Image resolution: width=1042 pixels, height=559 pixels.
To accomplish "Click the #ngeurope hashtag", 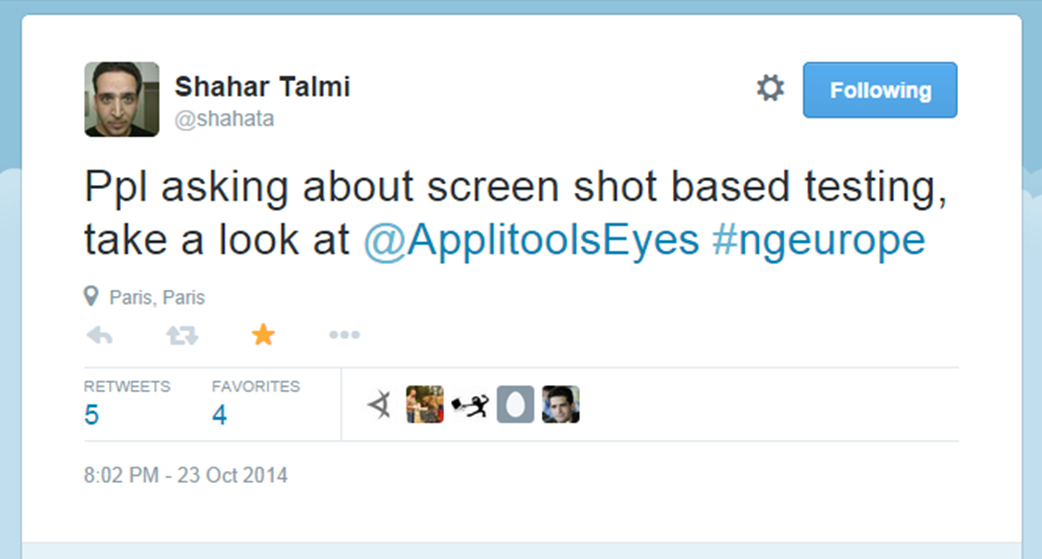I will (x=819, y=241).
